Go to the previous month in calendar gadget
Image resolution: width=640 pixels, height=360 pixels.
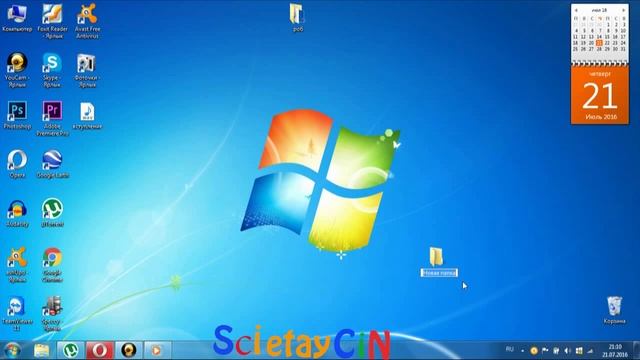[576, 10]
